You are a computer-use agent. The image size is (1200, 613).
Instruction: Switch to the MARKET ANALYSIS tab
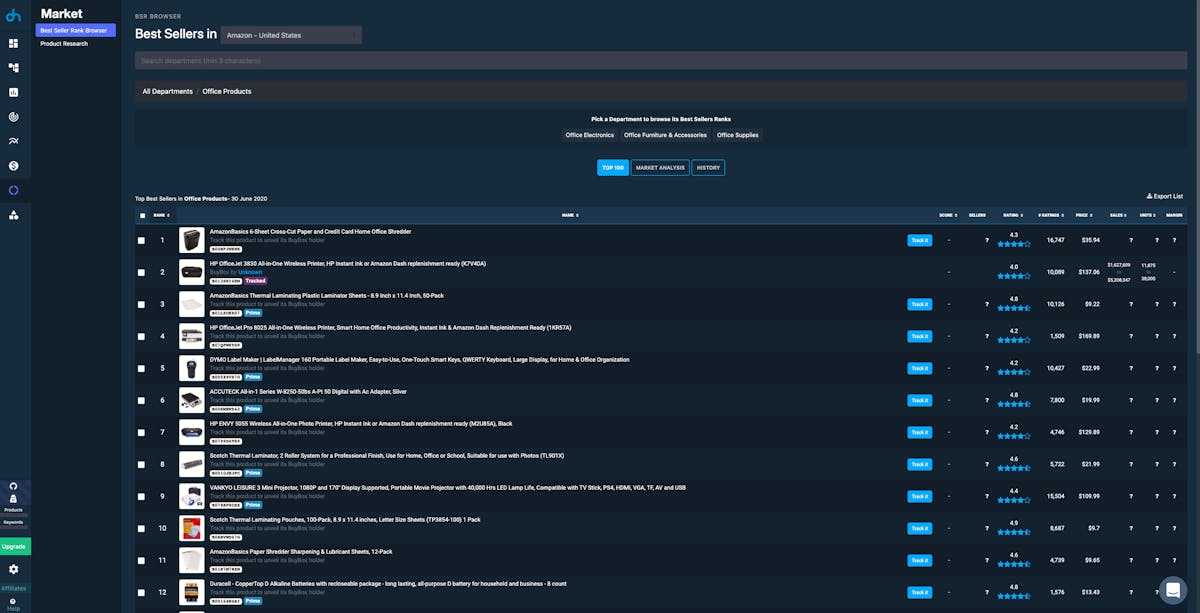[x=660, y=168]
